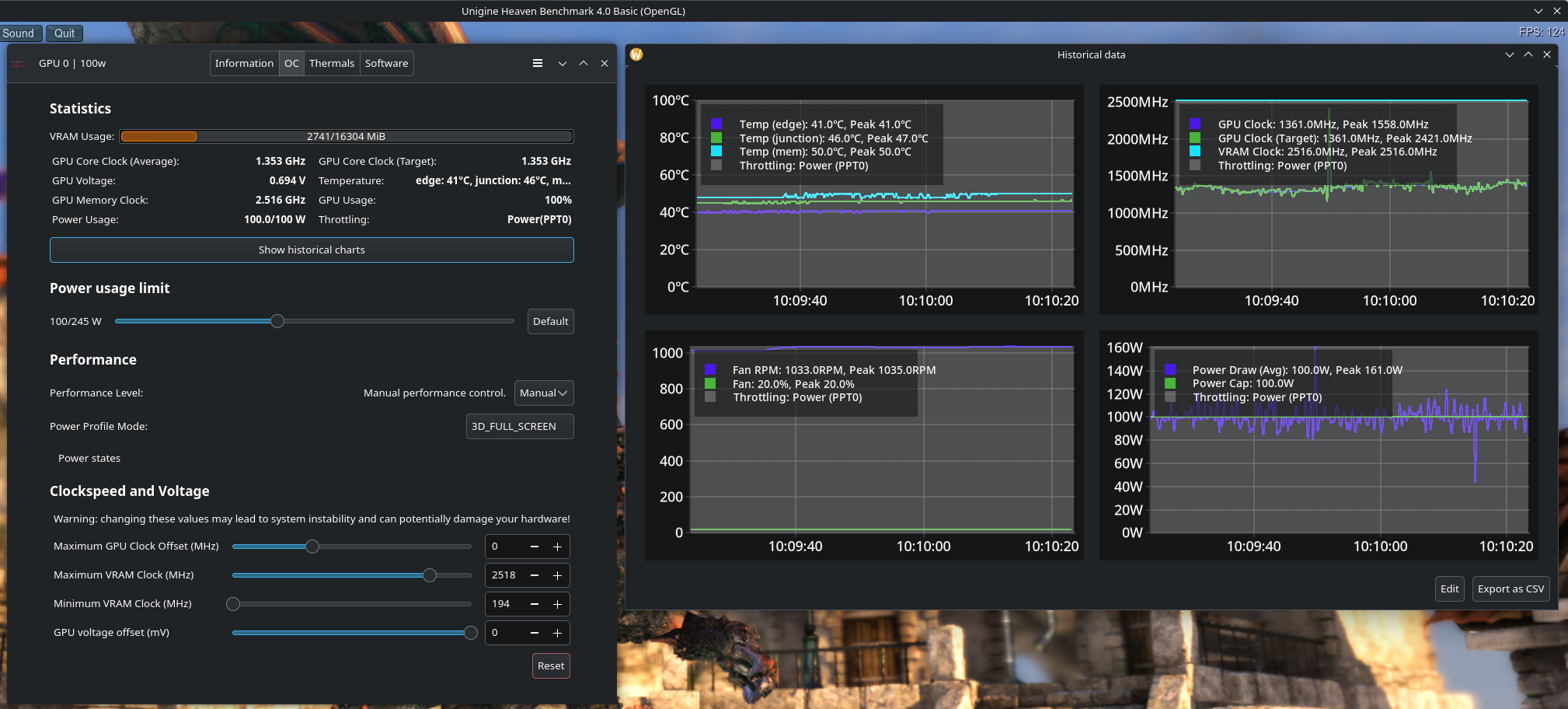The height and width of the screenshot is (709, 1568).
Task: Focus the Maximum VRAM Clock 2518 field
Action: point(504,575)
